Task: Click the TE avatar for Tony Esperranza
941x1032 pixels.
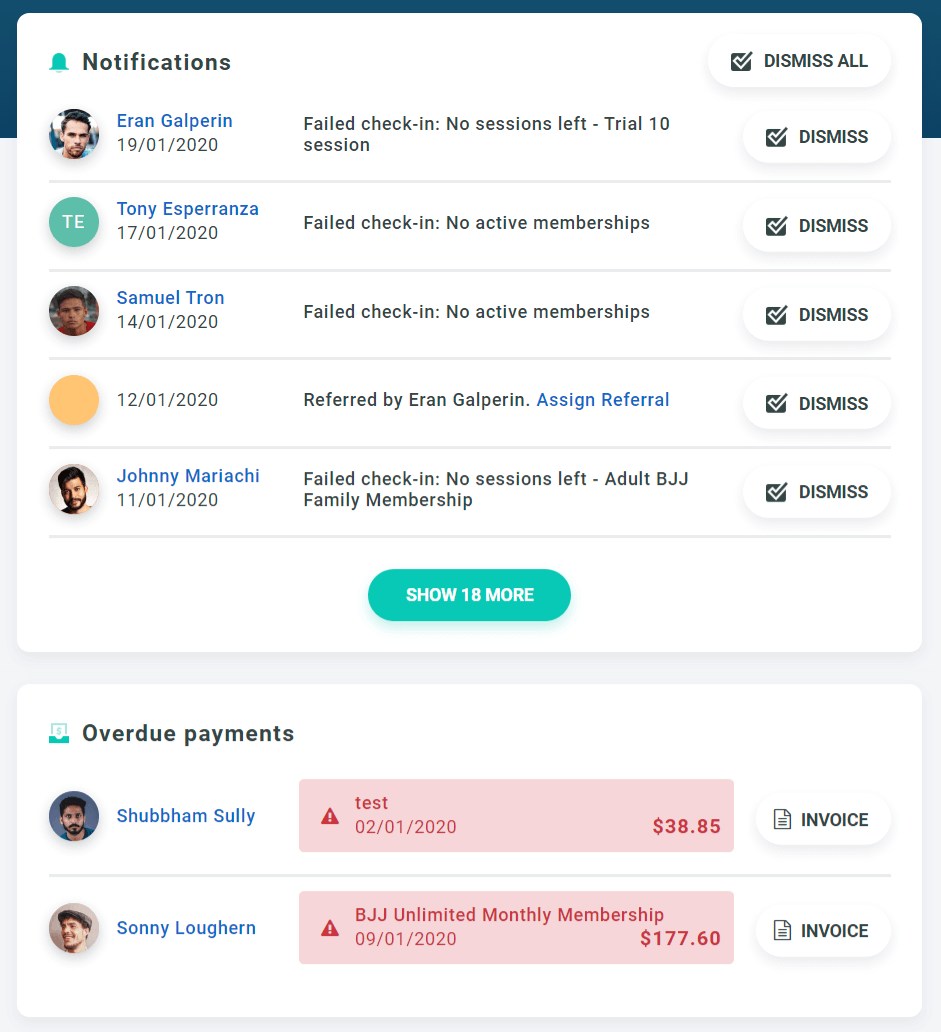Action: pyautogui.click(x=74, y=222)
